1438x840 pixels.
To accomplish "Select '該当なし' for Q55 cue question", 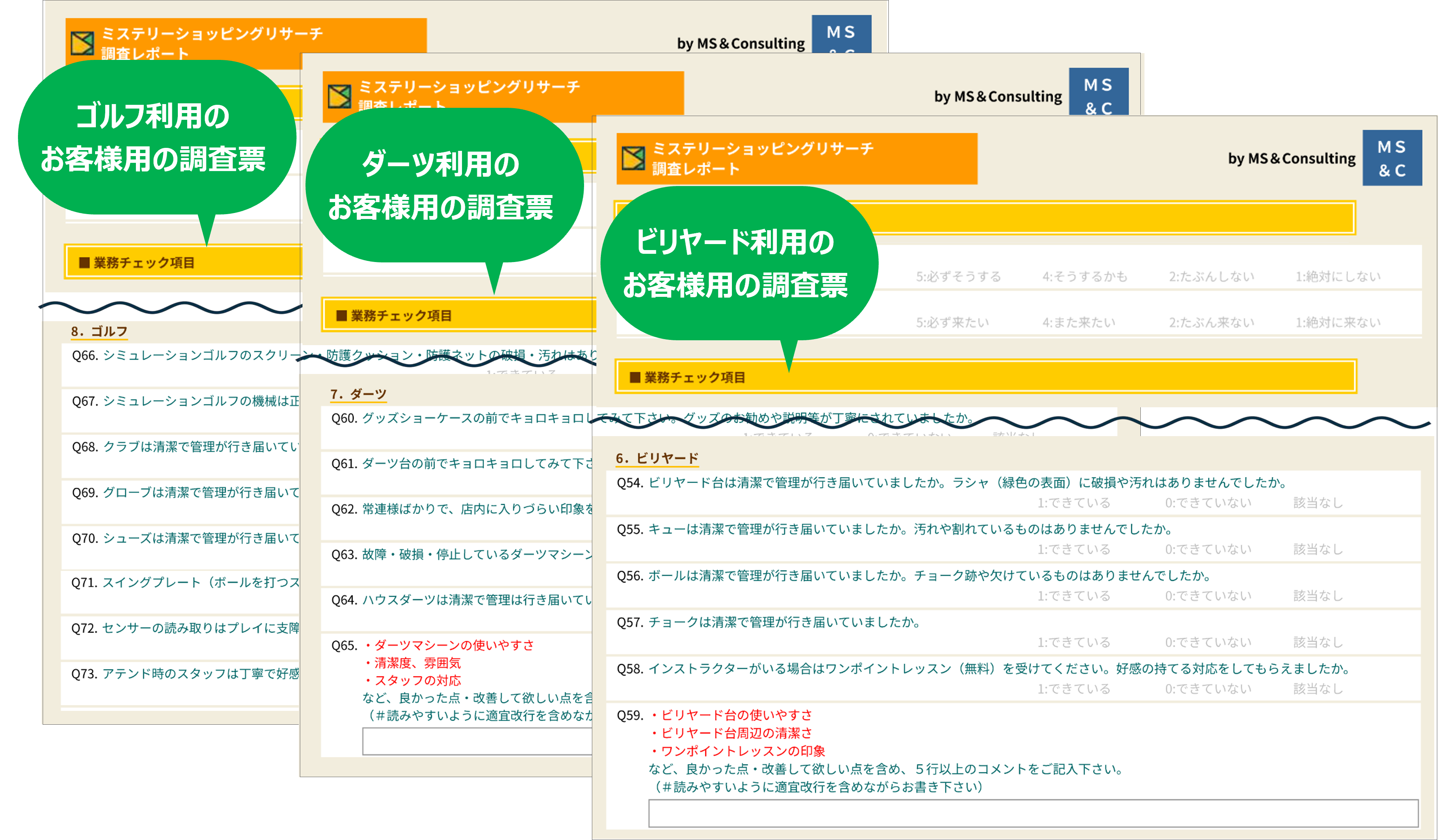I will (x=1318, y=550).
